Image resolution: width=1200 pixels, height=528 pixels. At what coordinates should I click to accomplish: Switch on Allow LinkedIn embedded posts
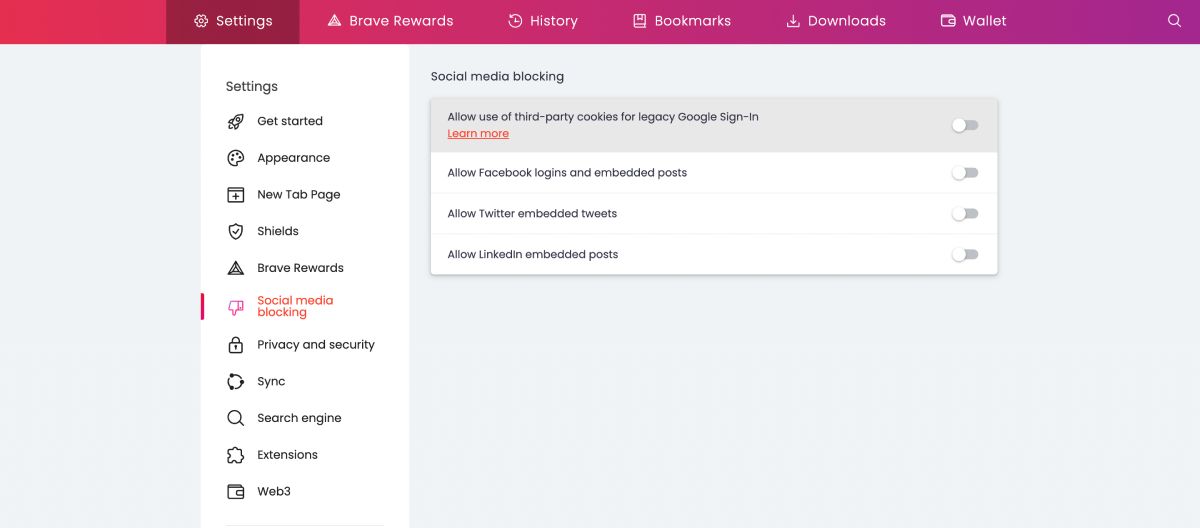(x=964, y=255)
